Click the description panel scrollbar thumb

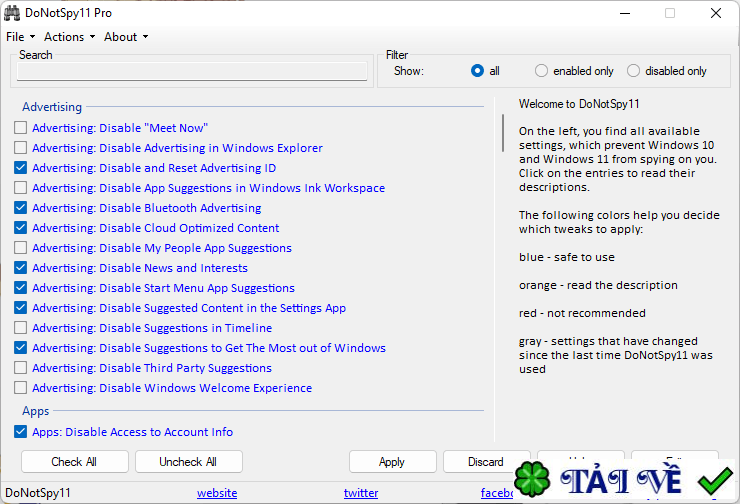[503, 133]
